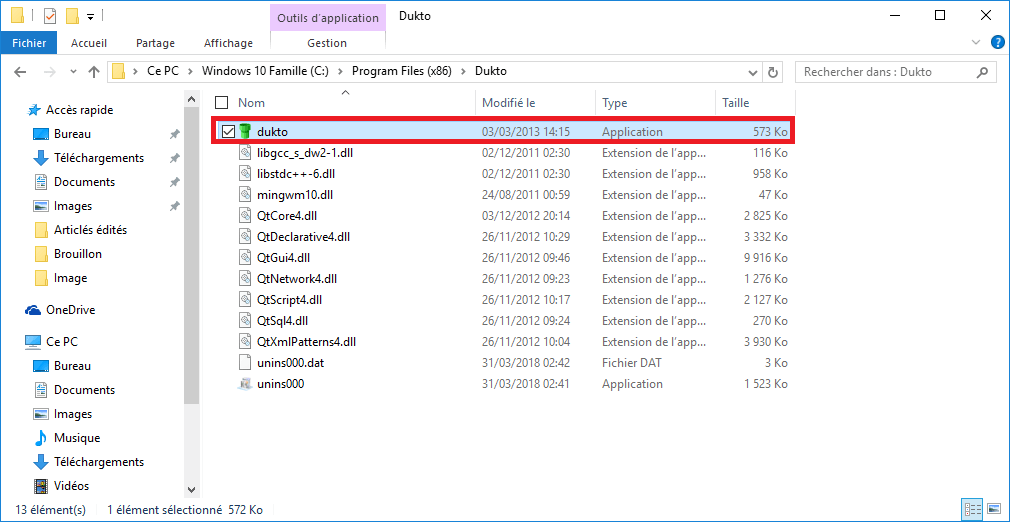Click the back navigation arrow

pyautogui.click(x=21, y=72)
